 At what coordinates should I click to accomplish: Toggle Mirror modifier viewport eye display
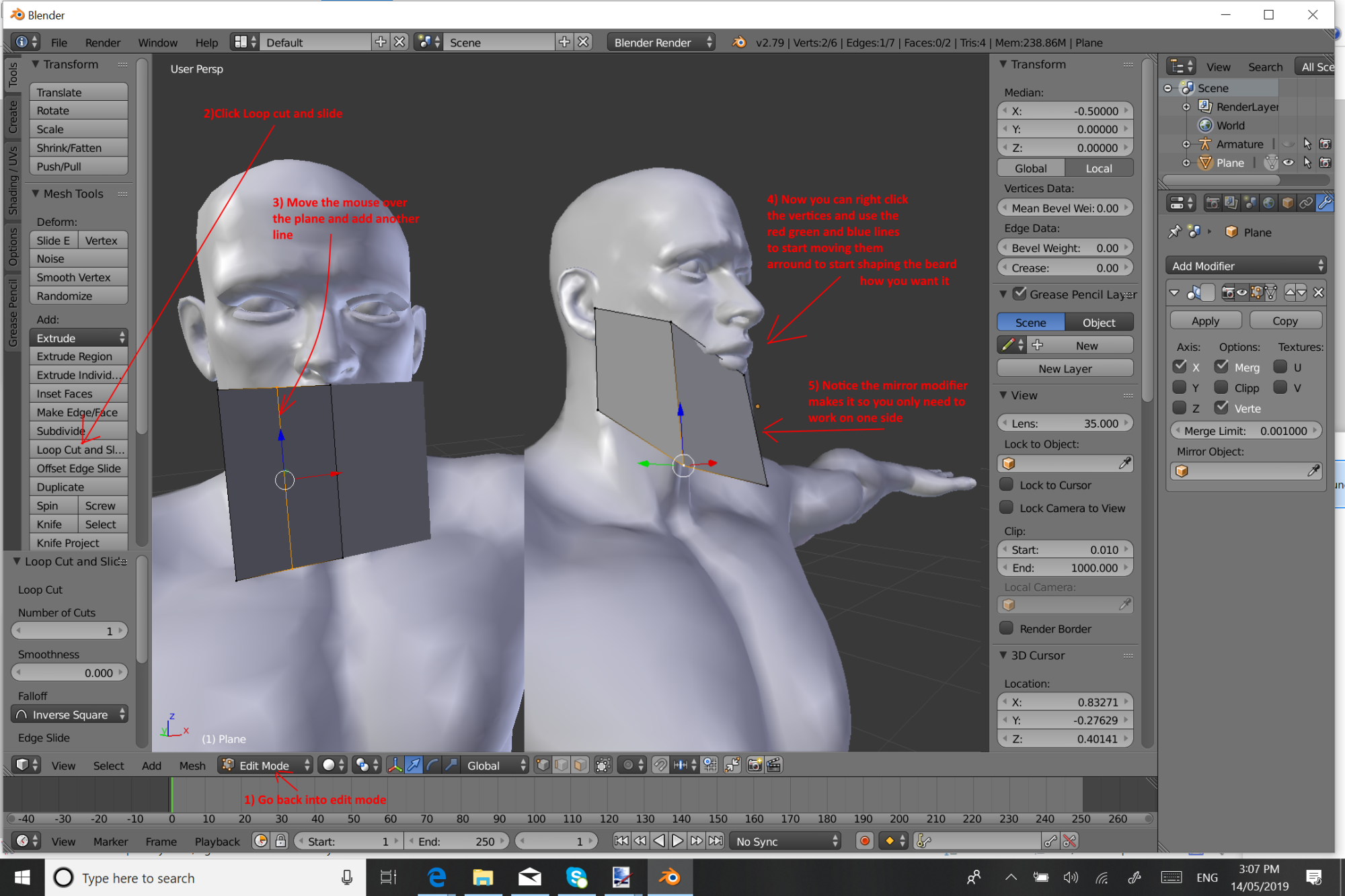[1242, 292]
